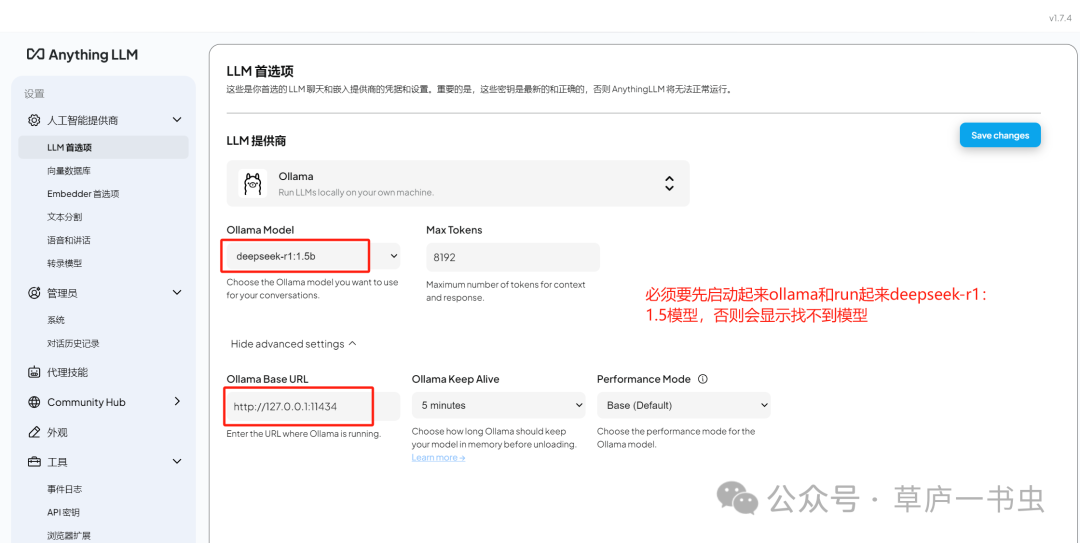Click the user icon beside 管理员
This screenshot has width=1080, height=543.
[34, 293]
